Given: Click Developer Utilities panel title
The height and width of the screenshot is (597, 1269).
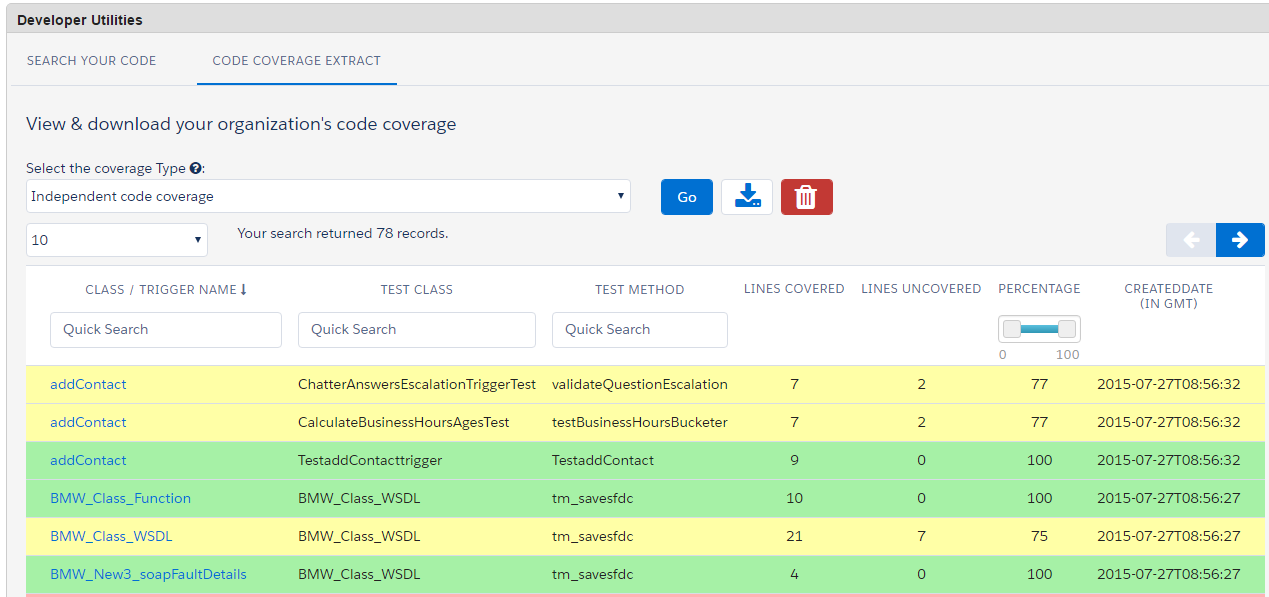Looking at the screenshot, I should [80, 20].
